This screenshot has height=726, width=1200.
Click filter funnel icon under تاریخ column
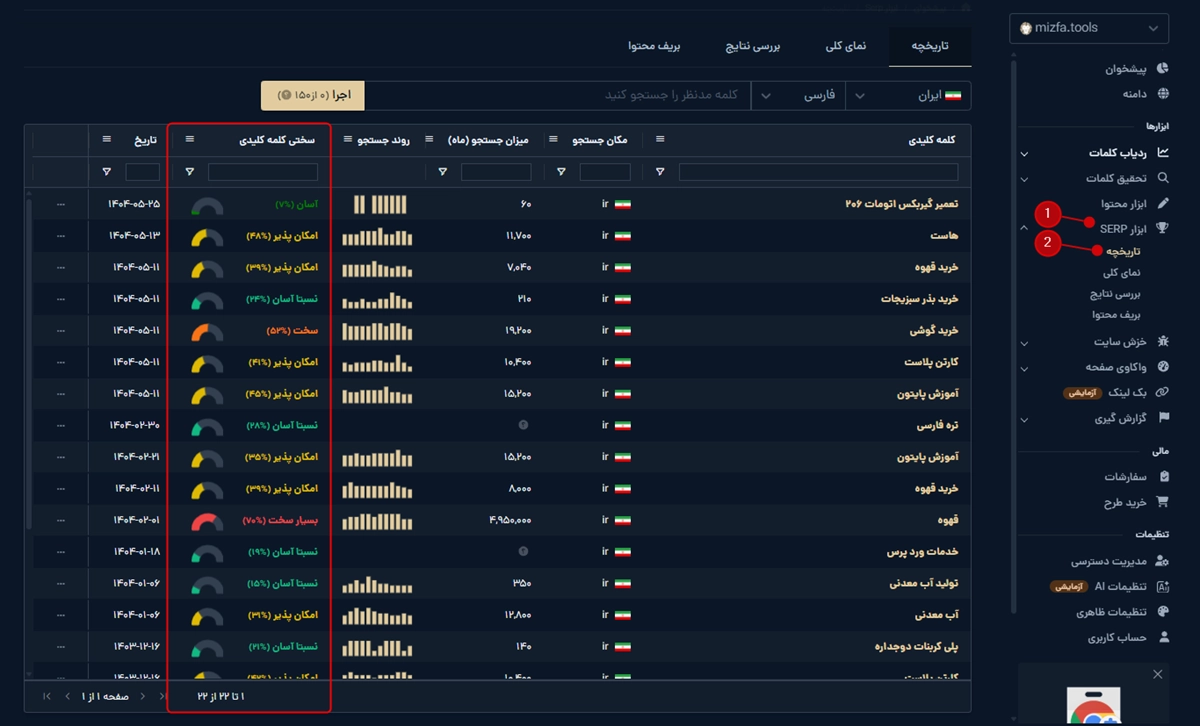pyautogui.click(x=107, y=172)
